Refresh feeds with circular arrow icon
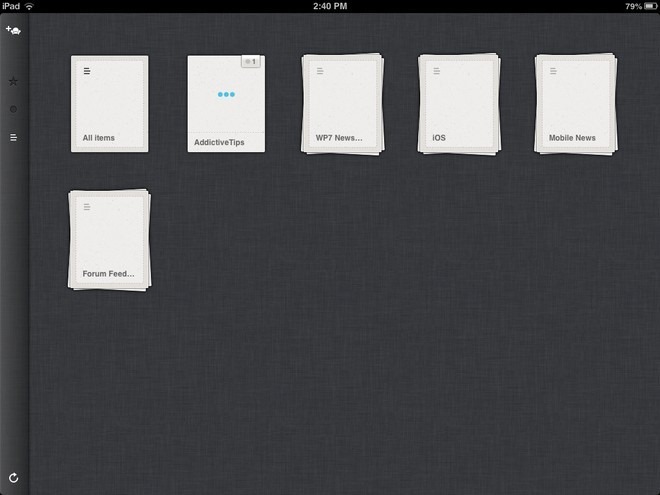Screen dimensions: 660x495 click(x=13, y=478)
